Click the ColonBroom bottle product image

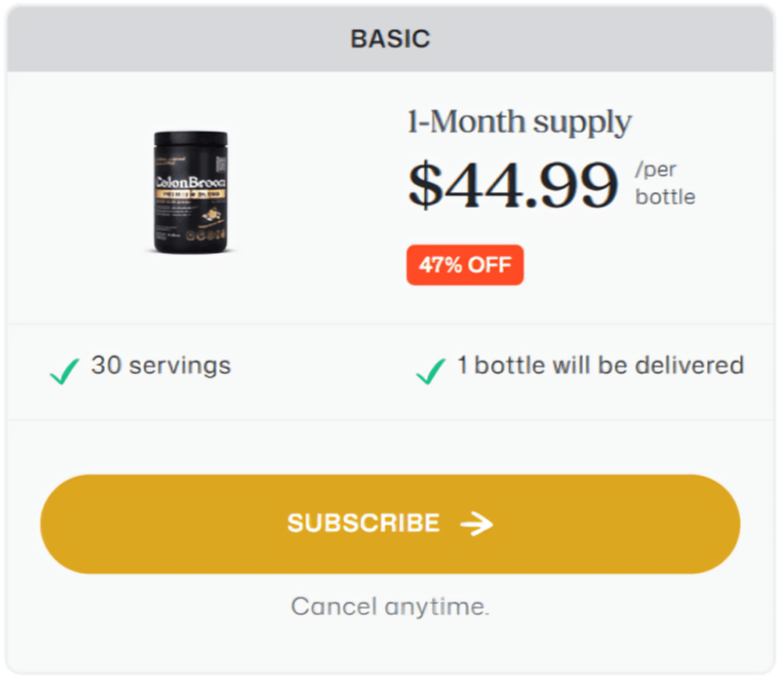coord(190,191)
